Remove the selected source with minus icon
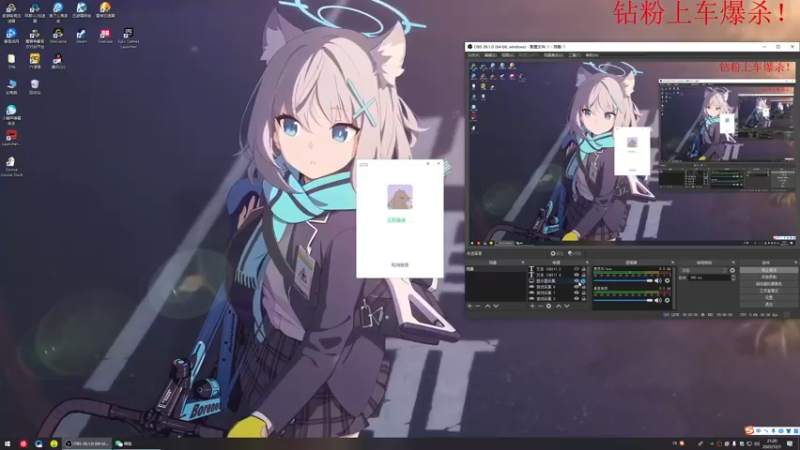 tap(540, 306)
